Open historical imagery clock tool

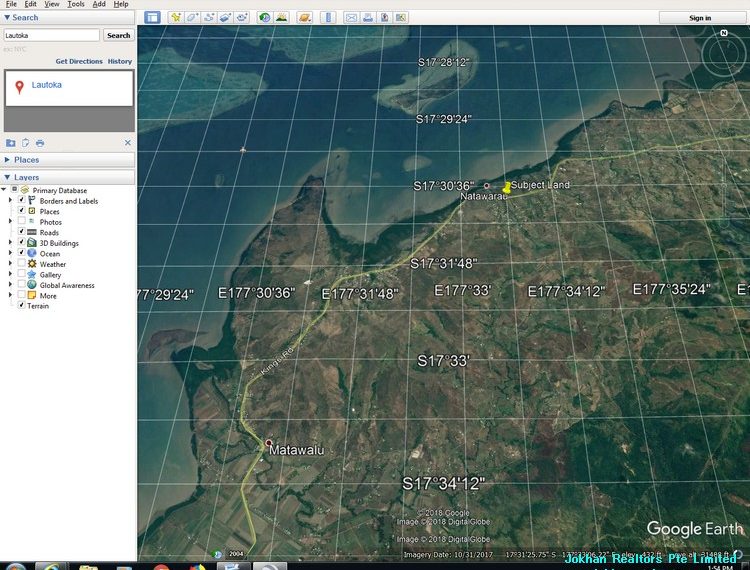click(x=264, y=18)
